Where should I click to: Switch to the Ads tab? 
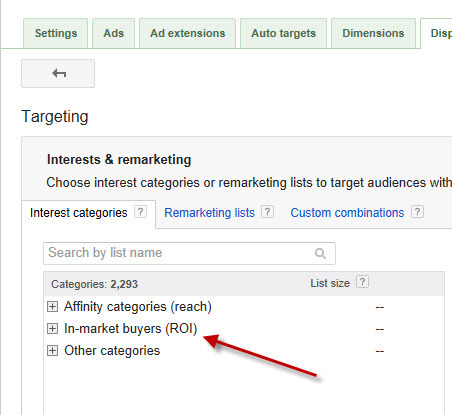click(x=114, y=33)
